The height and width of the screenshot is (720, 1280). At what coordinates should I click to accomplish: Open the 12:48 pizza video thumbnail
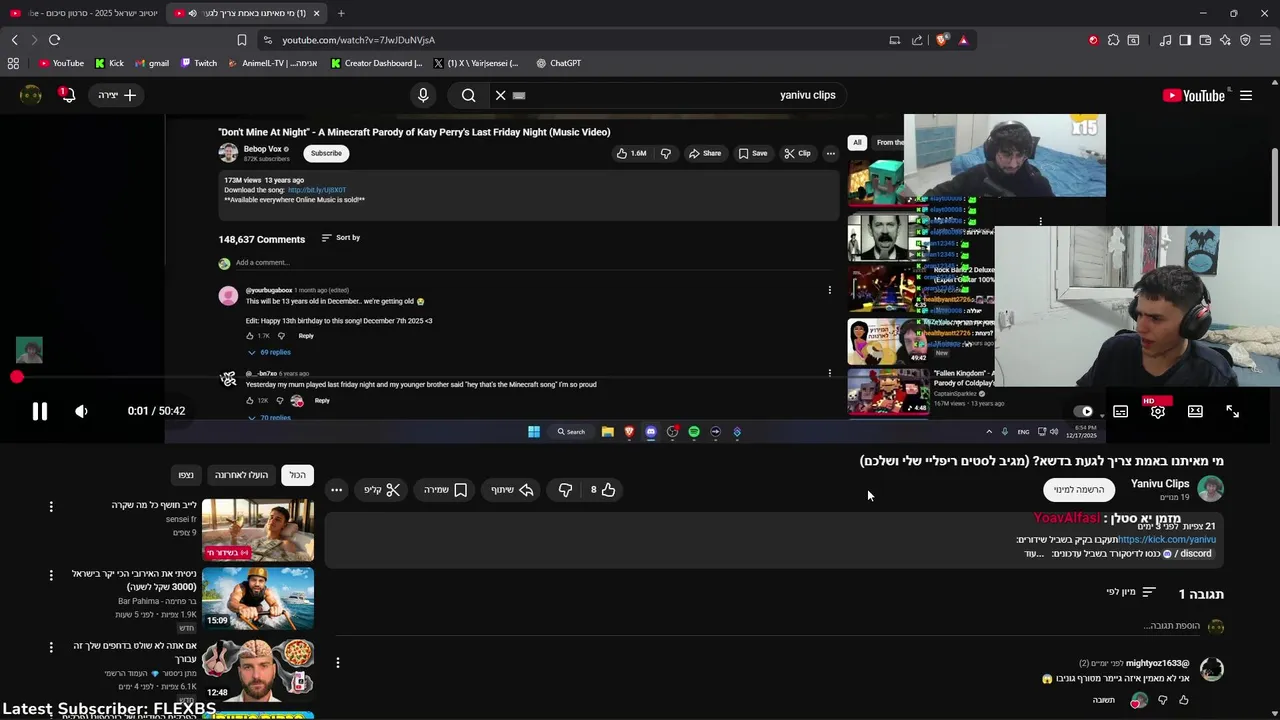coord(258,670)
